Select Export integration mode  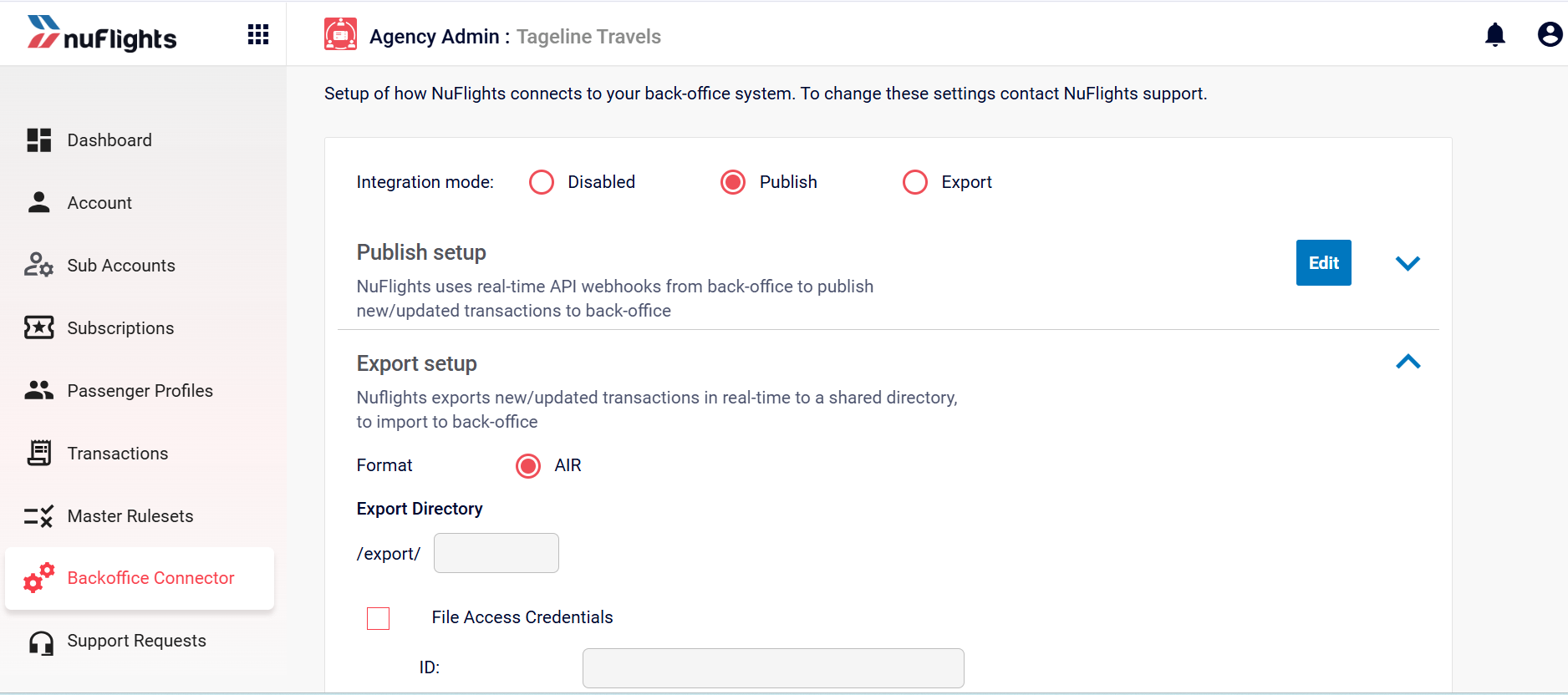915,182
